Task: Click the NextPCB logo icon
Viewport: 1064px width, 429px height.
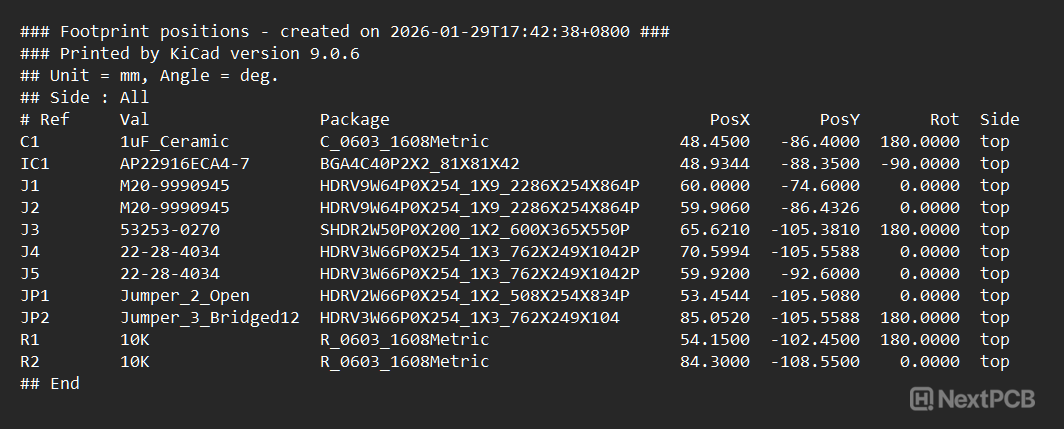Action: (922, 398)
